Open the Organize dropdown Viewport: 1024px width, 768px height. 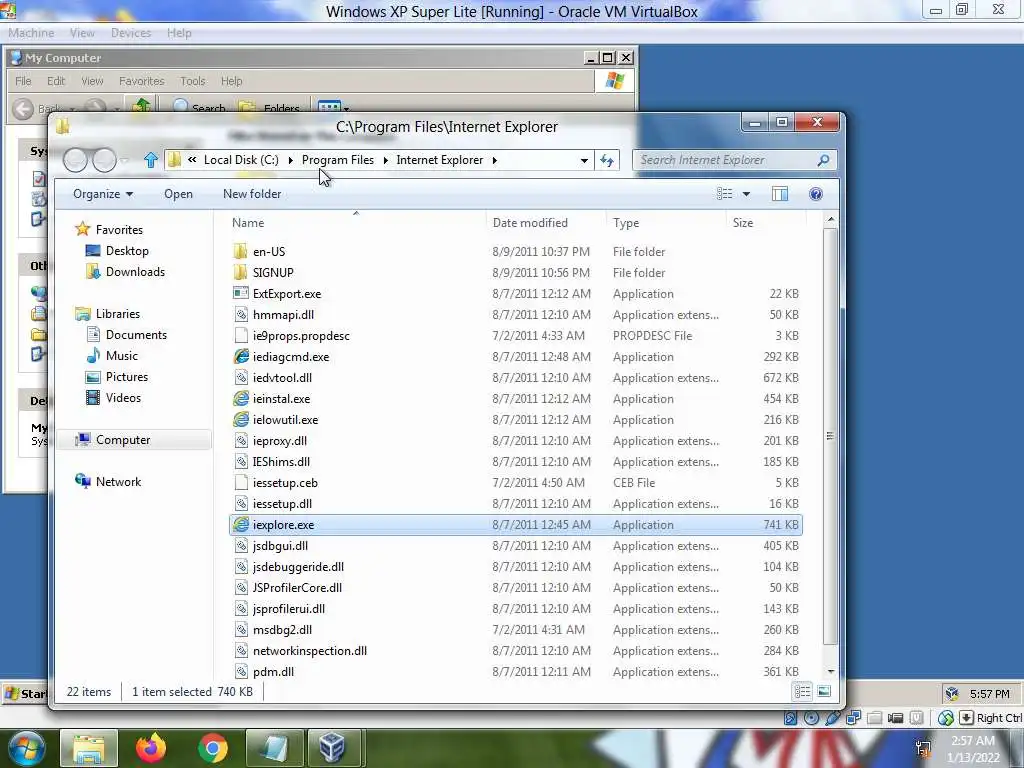coord(103,194)
